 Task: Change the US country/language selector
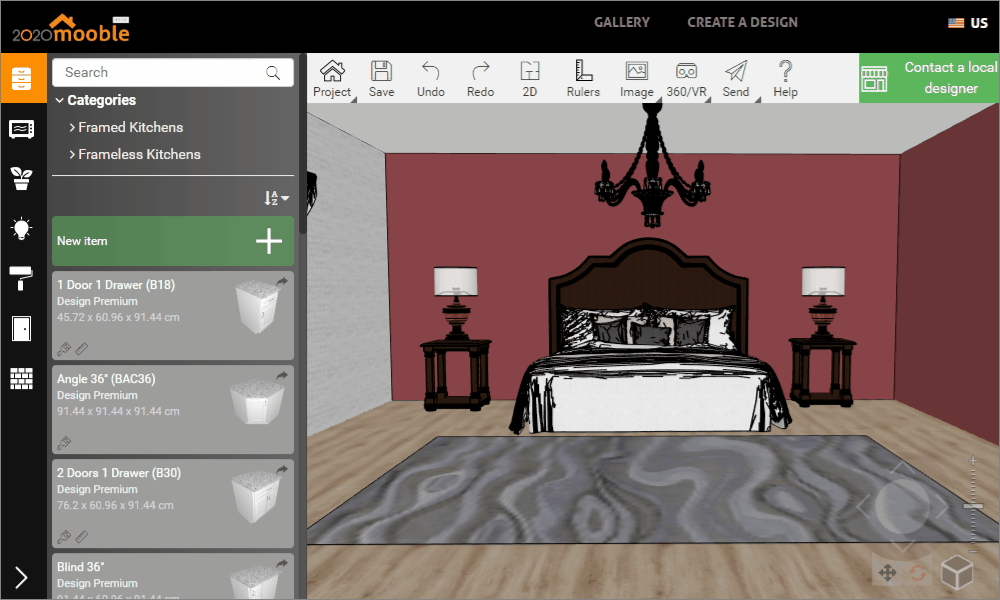tap(967, 23)
